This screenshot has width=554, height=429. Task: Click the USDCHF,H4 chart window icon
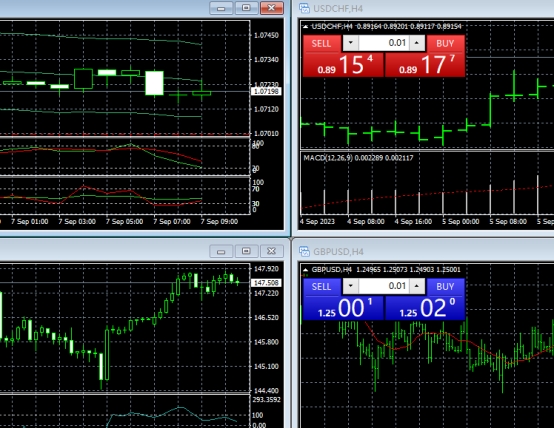click(304, 8)
